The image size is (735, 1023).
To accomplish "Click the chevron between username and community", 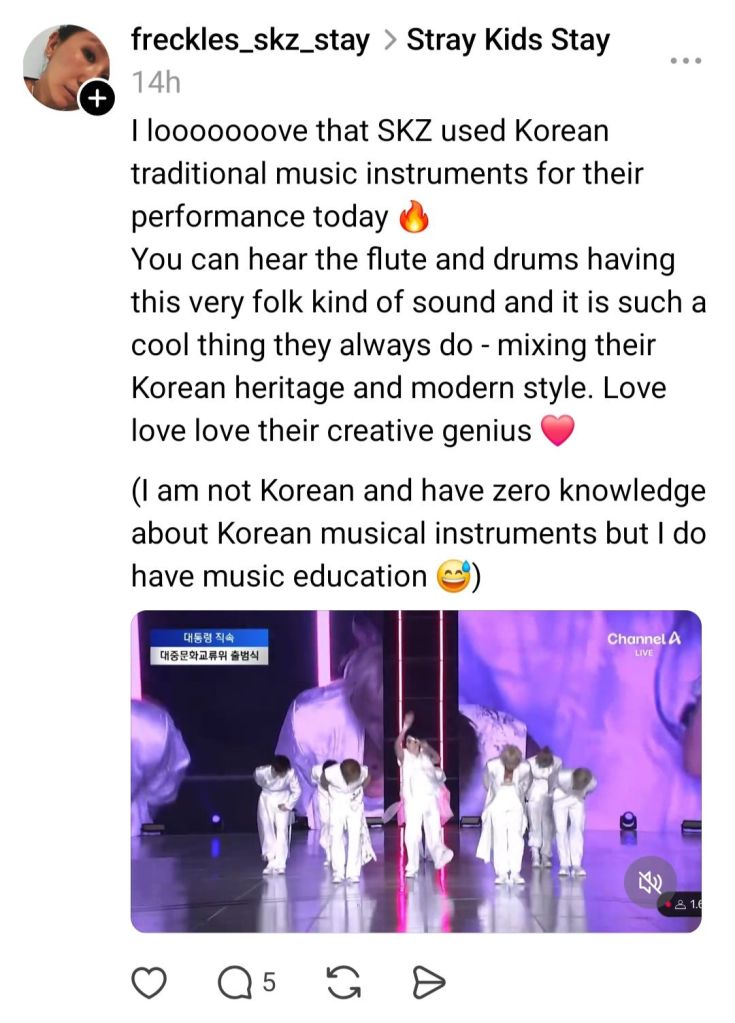I will 389,40.
